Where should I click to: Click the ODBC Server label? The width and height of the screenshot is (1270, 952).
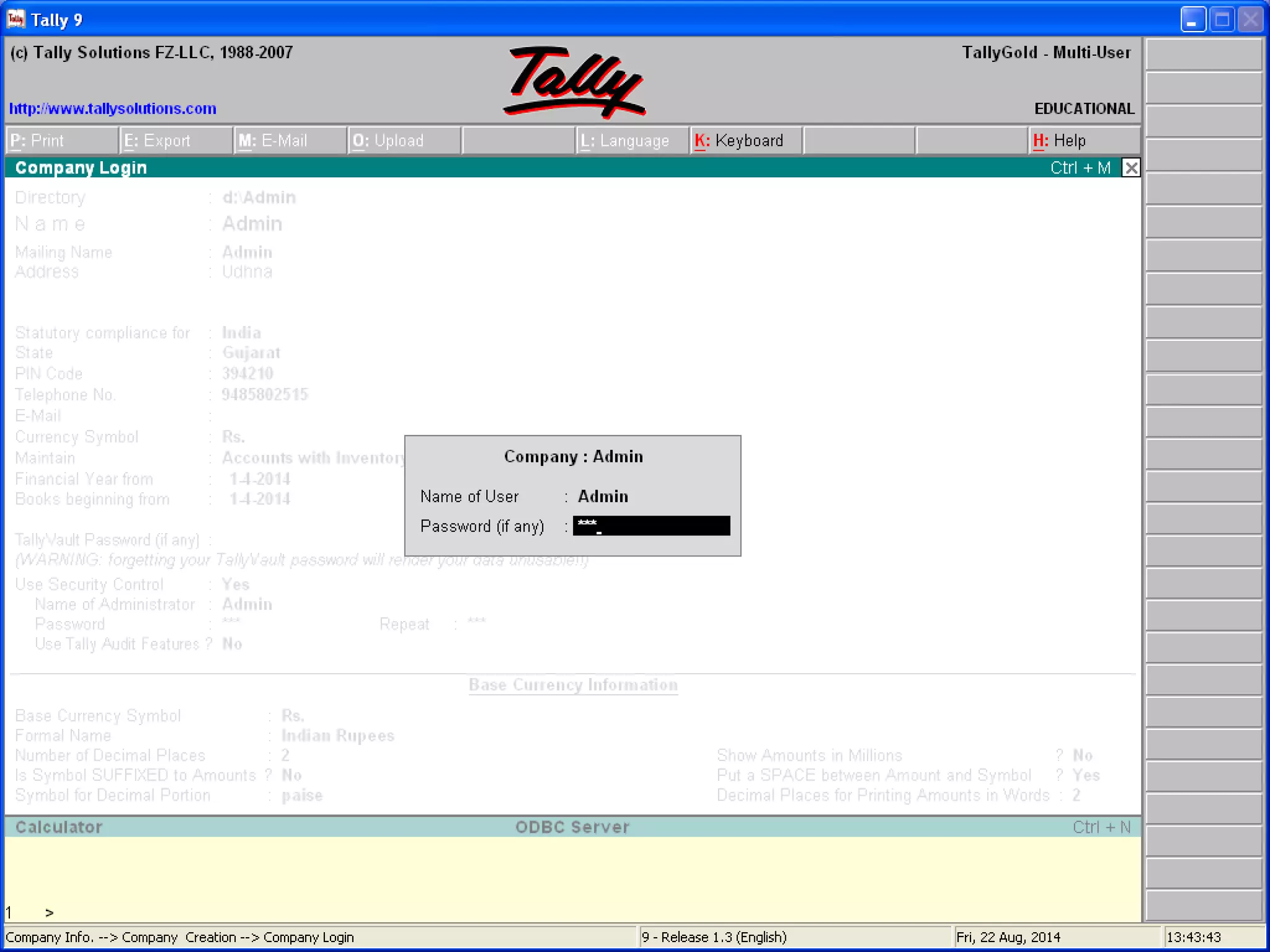572,827
